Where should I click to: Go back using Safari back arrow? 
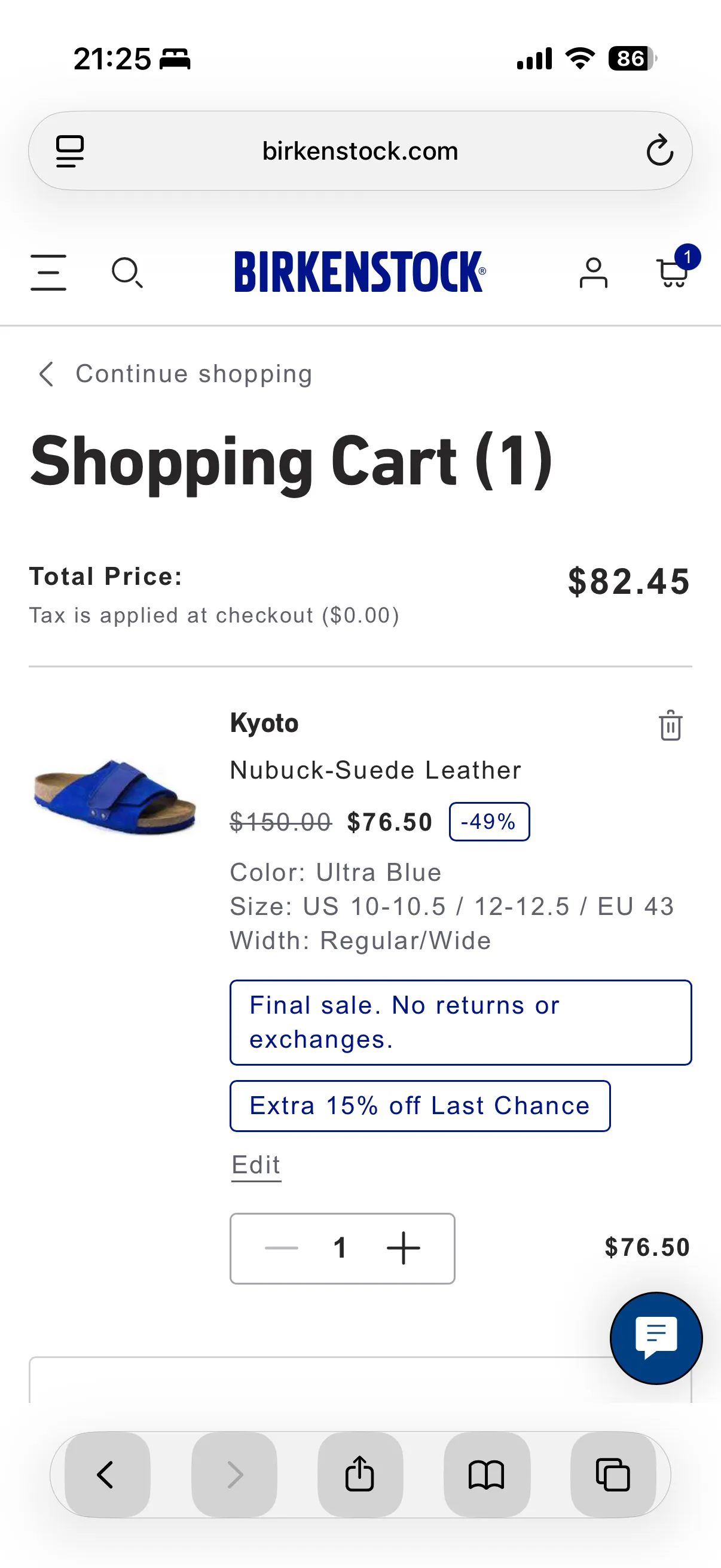tap(107, 1474)
